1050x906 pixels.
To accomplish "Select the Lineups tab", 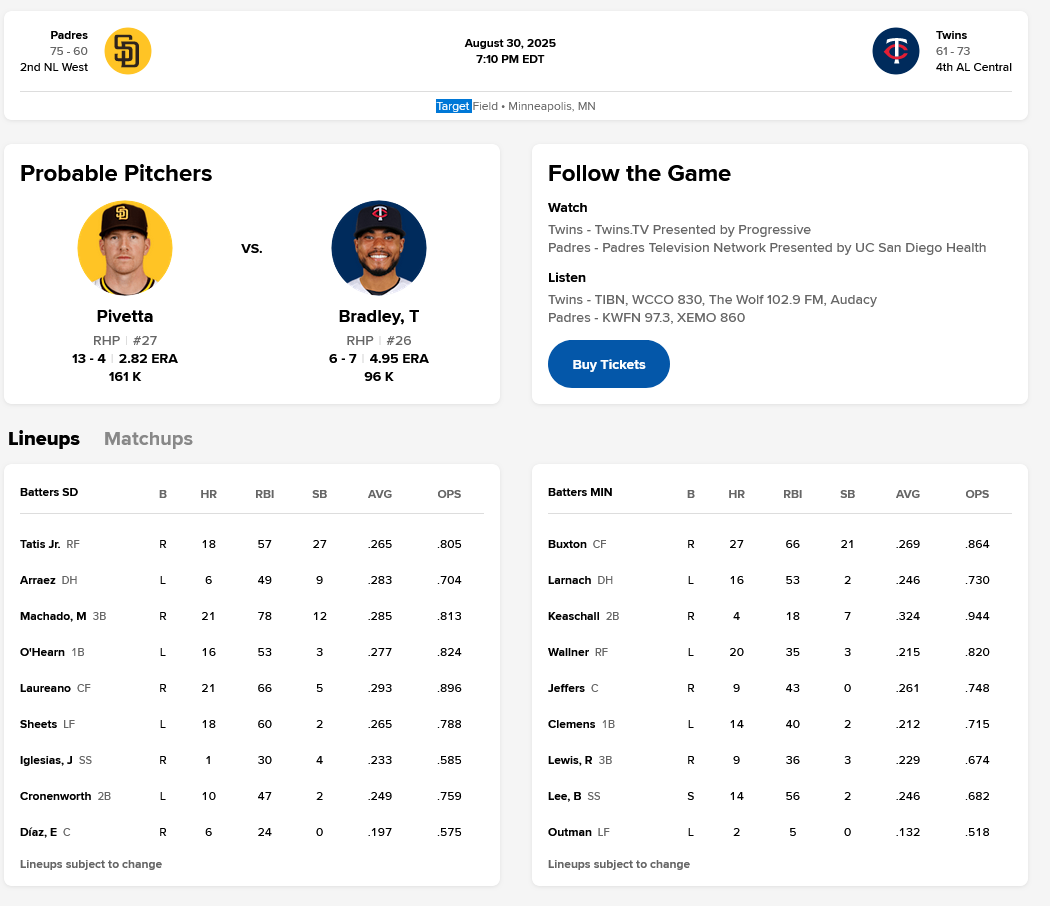I will 44,439.
